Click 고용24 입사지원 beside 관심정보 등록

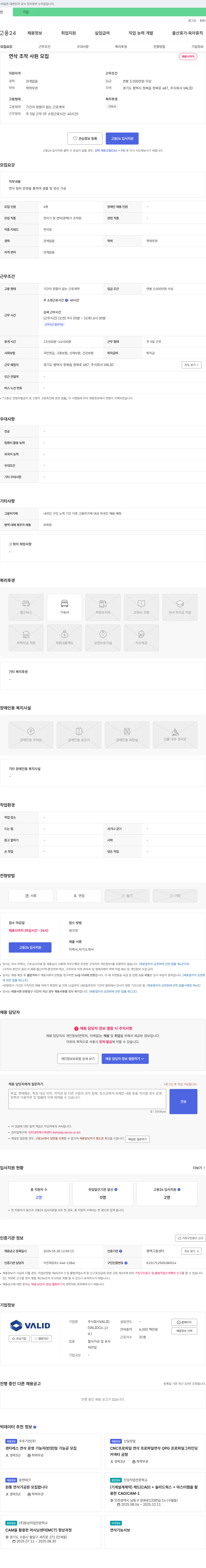click(x=122, y=139)
